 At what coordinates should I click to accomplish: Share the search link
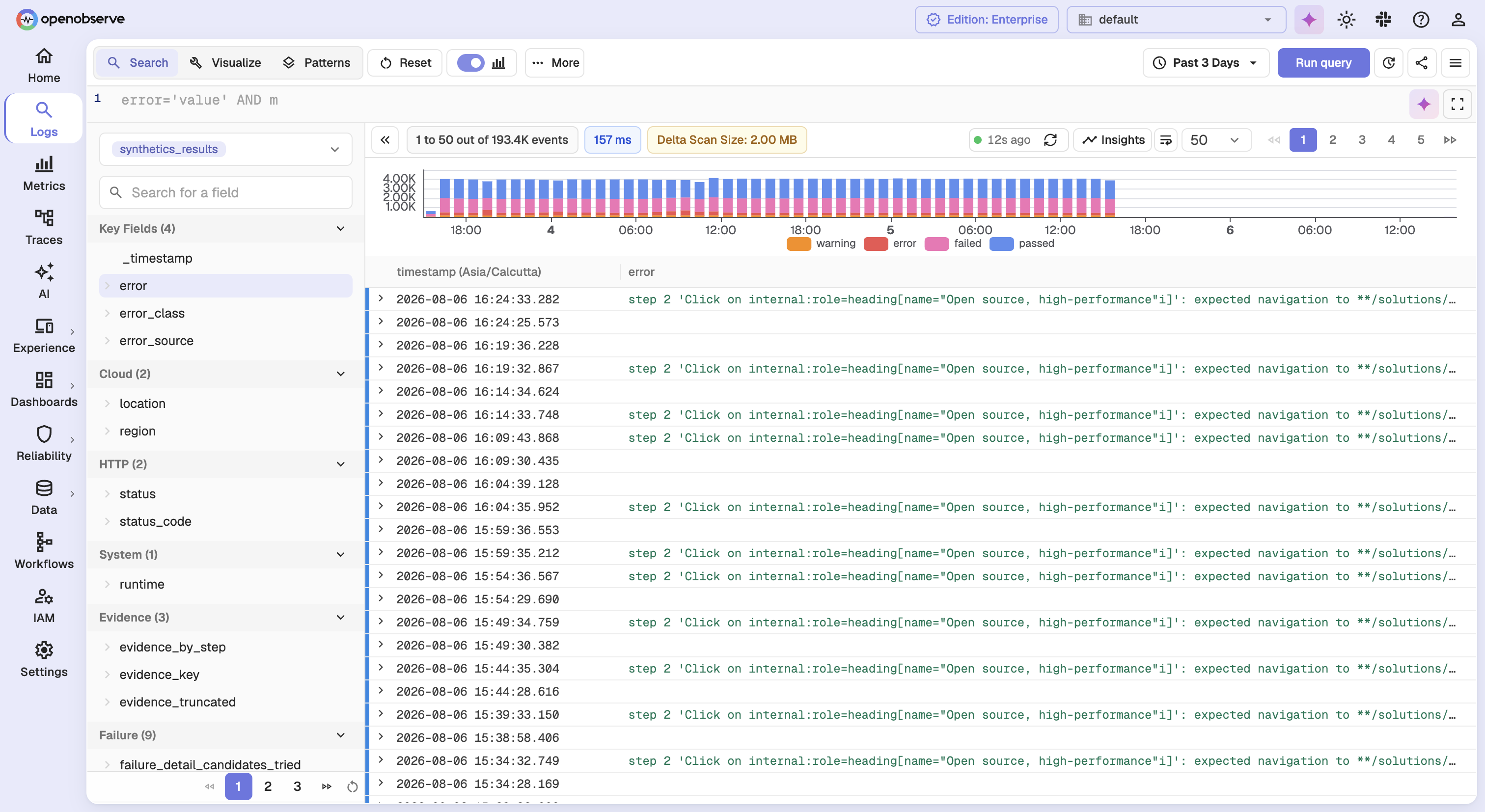tap(1422, 63)
